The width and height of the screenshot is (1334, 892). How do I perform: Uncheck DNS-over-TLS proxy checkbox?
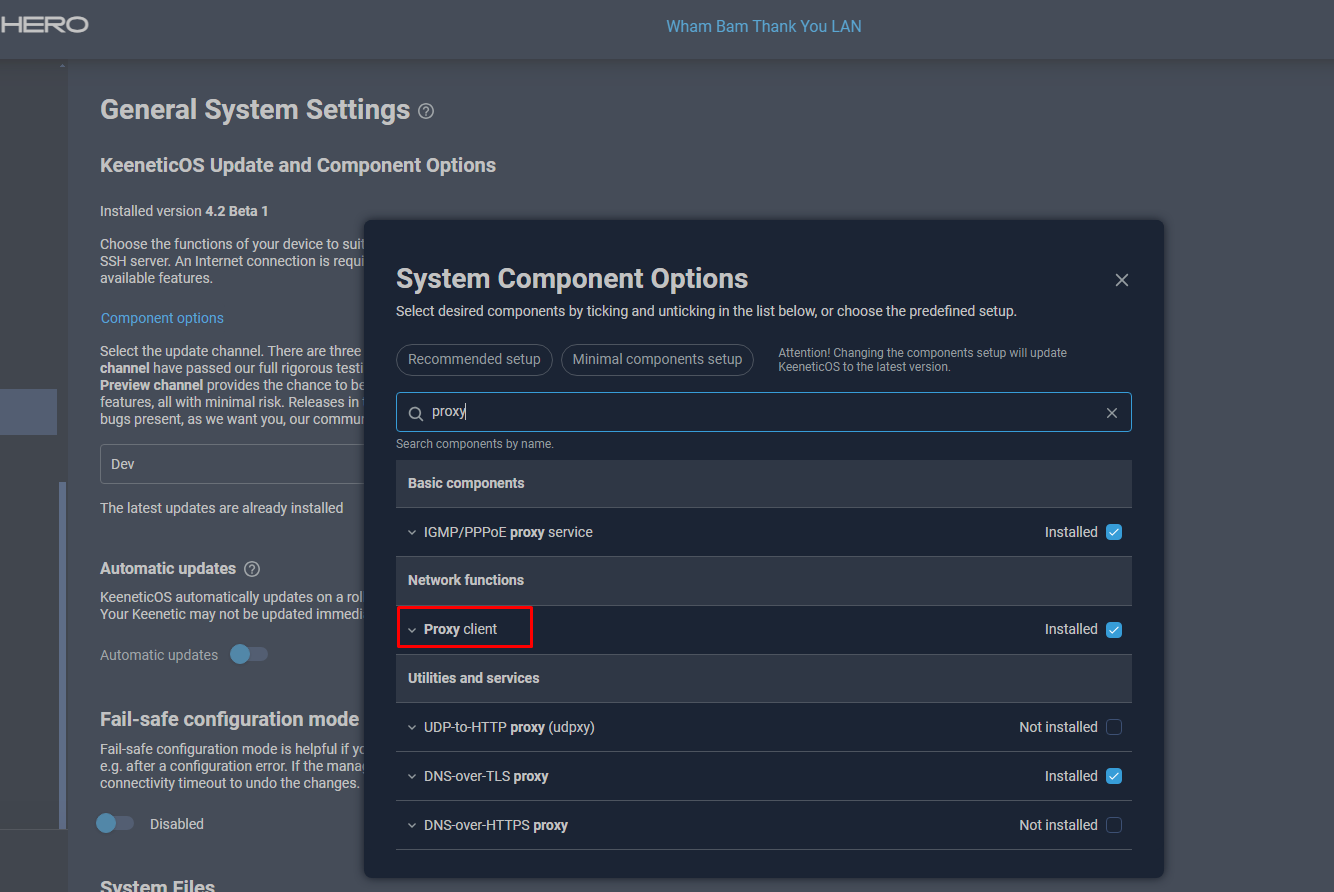[1114, 776]
